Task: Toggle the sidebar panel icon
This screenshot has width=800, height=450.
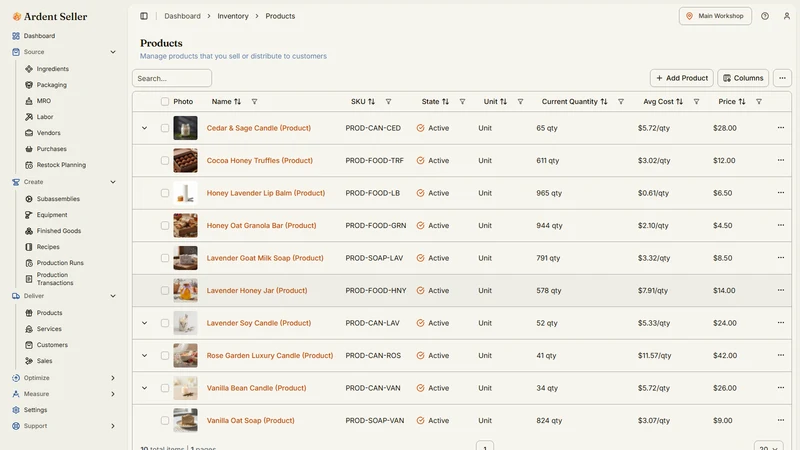Action: (144, 16)
